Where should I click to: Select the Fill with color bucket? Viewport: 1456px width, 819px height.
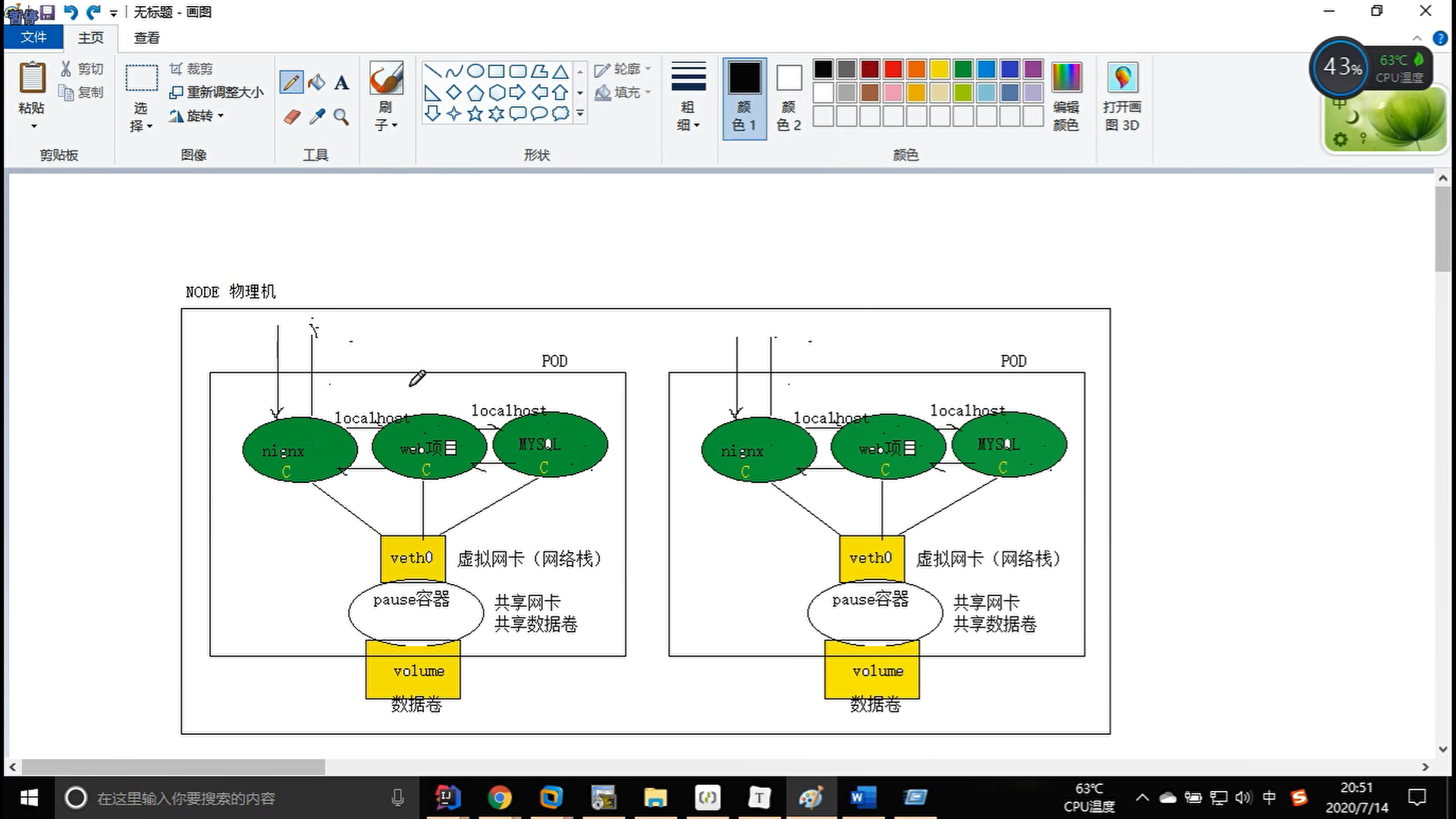(317, 82)
